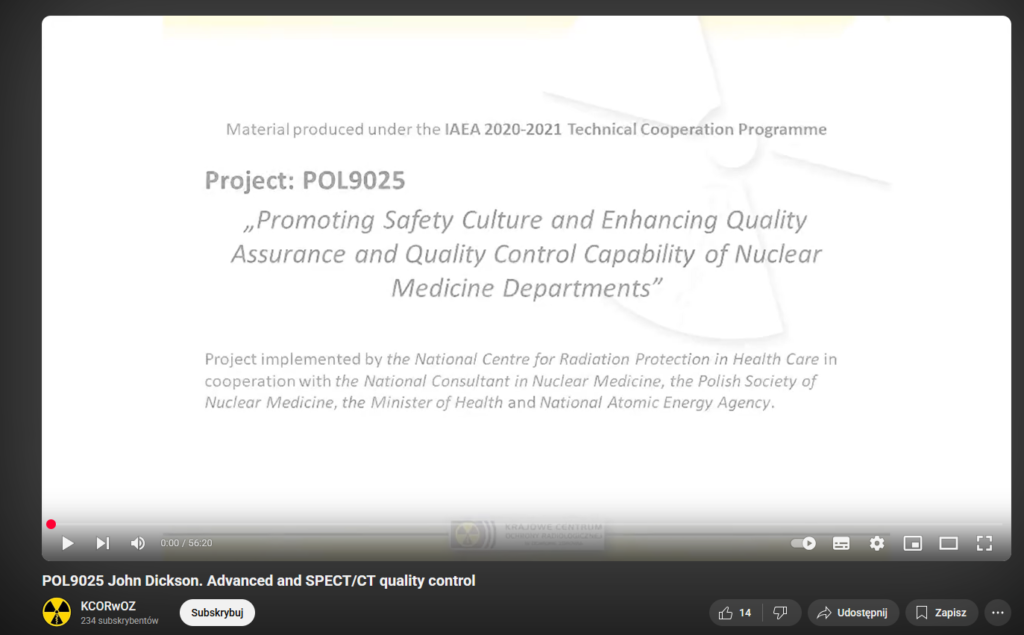The height and width of the screenshot is (635, 1024).
Task: Enable theater mode view
Action: click(948, 543)
